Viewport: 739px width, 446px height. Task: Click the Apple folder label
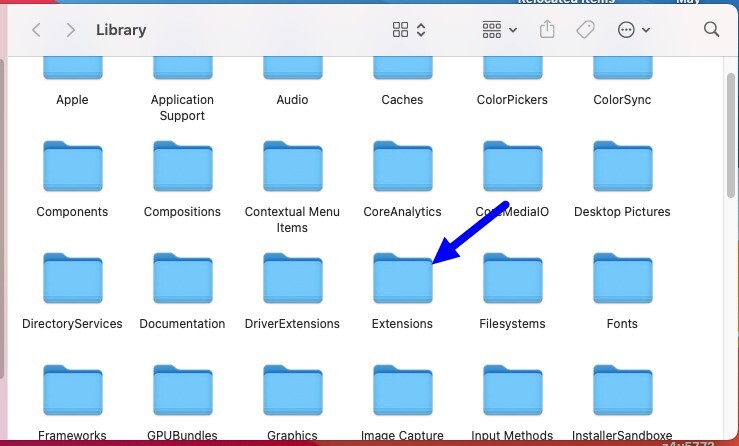[x=72, y=100]
